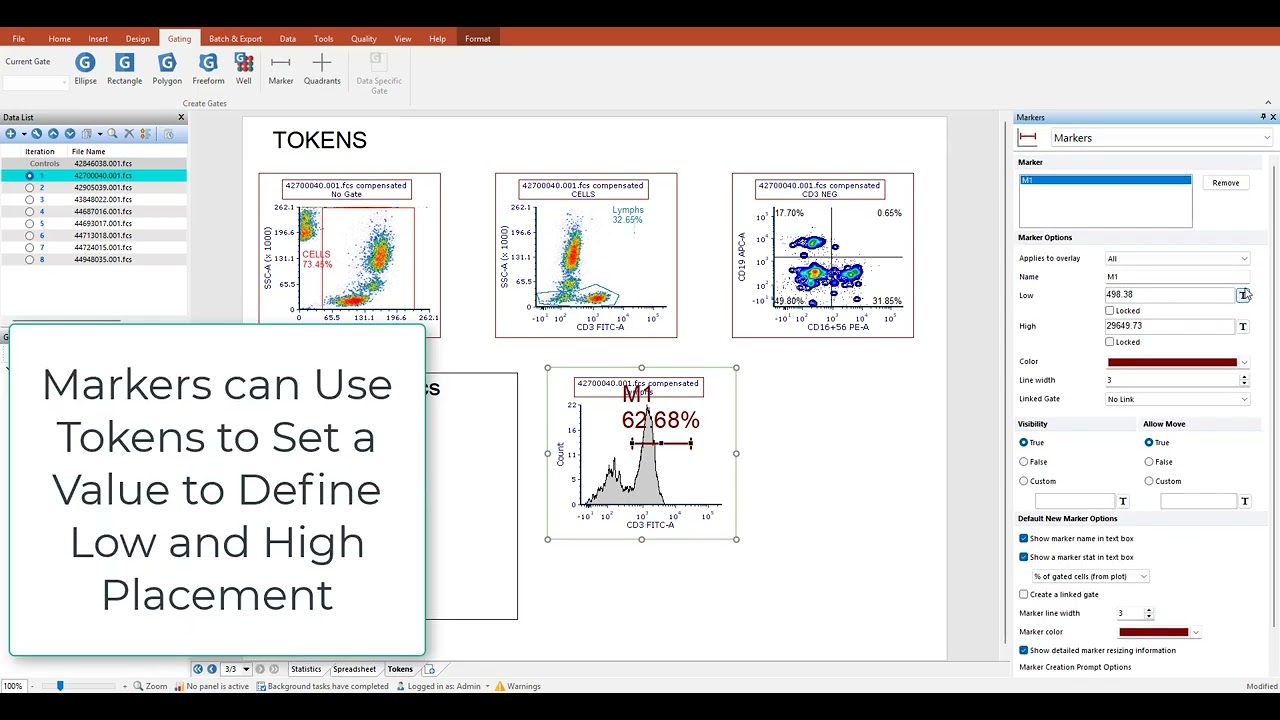Screen dimensions: 1280x720
Task: Click the default Marker color swatch
Action: click(1154, 633)
